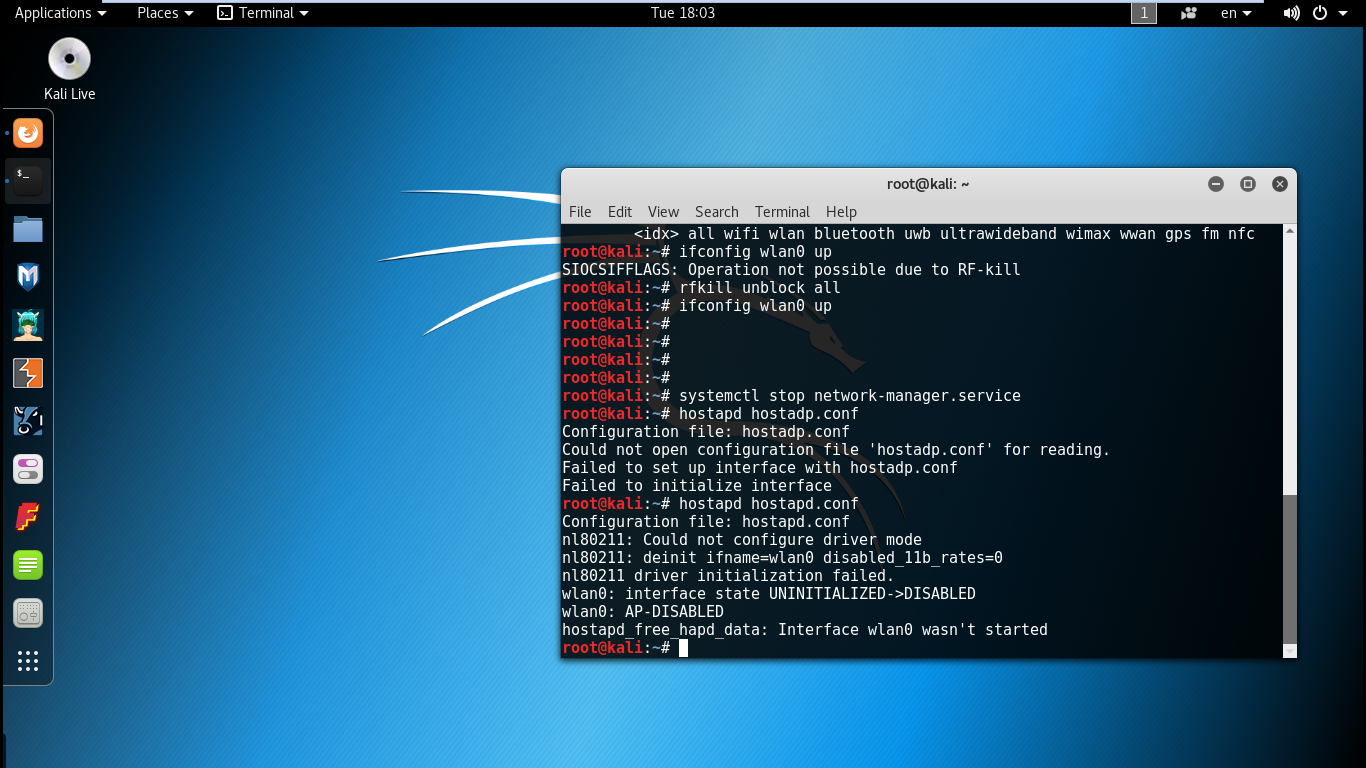
Task: Click 'wlan0: interface state UNINITIALIZED->DISABLED' line
Action: pos(769,594)
